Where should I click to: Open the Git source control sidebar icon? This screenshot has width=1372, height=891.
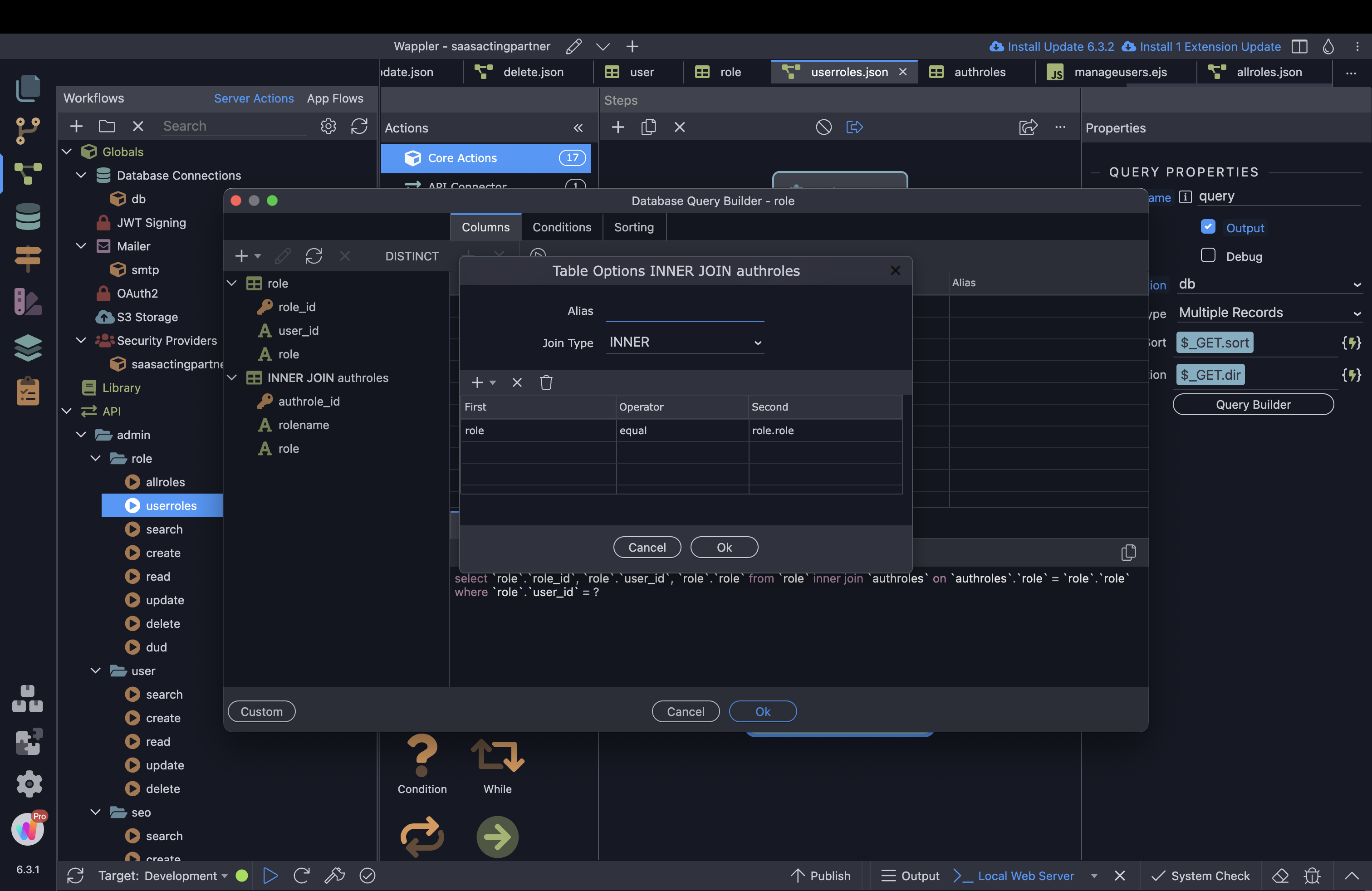[28, 131]
